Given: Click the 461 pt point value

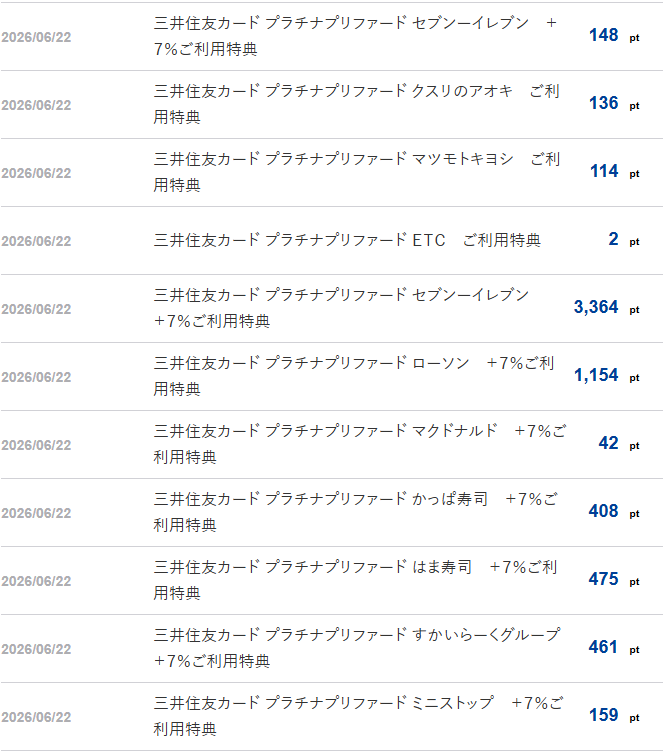Looking at the screenshot, I should [614, 647].
